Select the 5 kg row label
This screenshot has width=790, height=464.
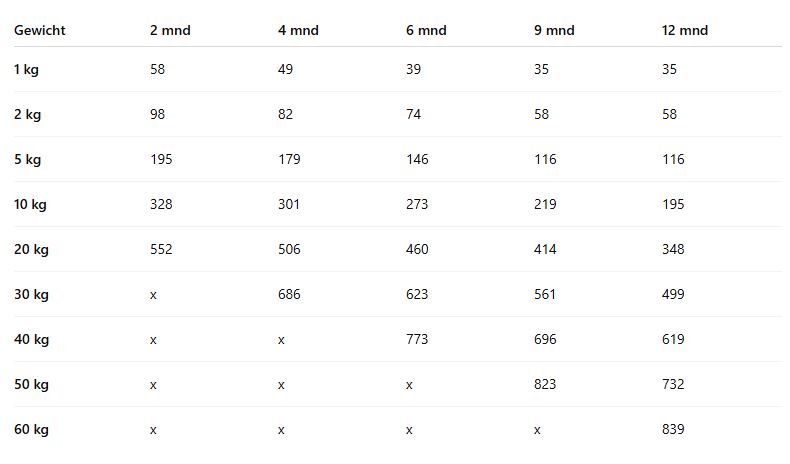pyautogui.click(x=27, y=159)
